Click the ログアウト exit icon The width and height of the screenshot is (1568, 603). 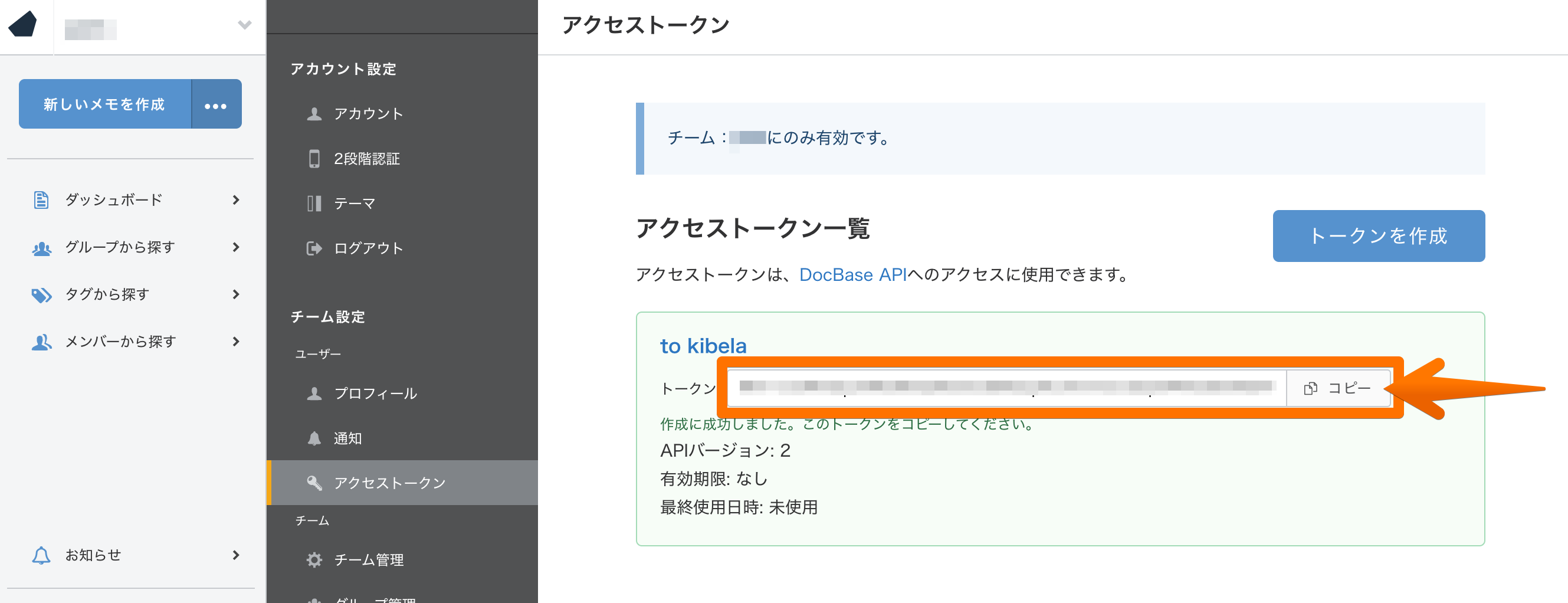(314, 248)
